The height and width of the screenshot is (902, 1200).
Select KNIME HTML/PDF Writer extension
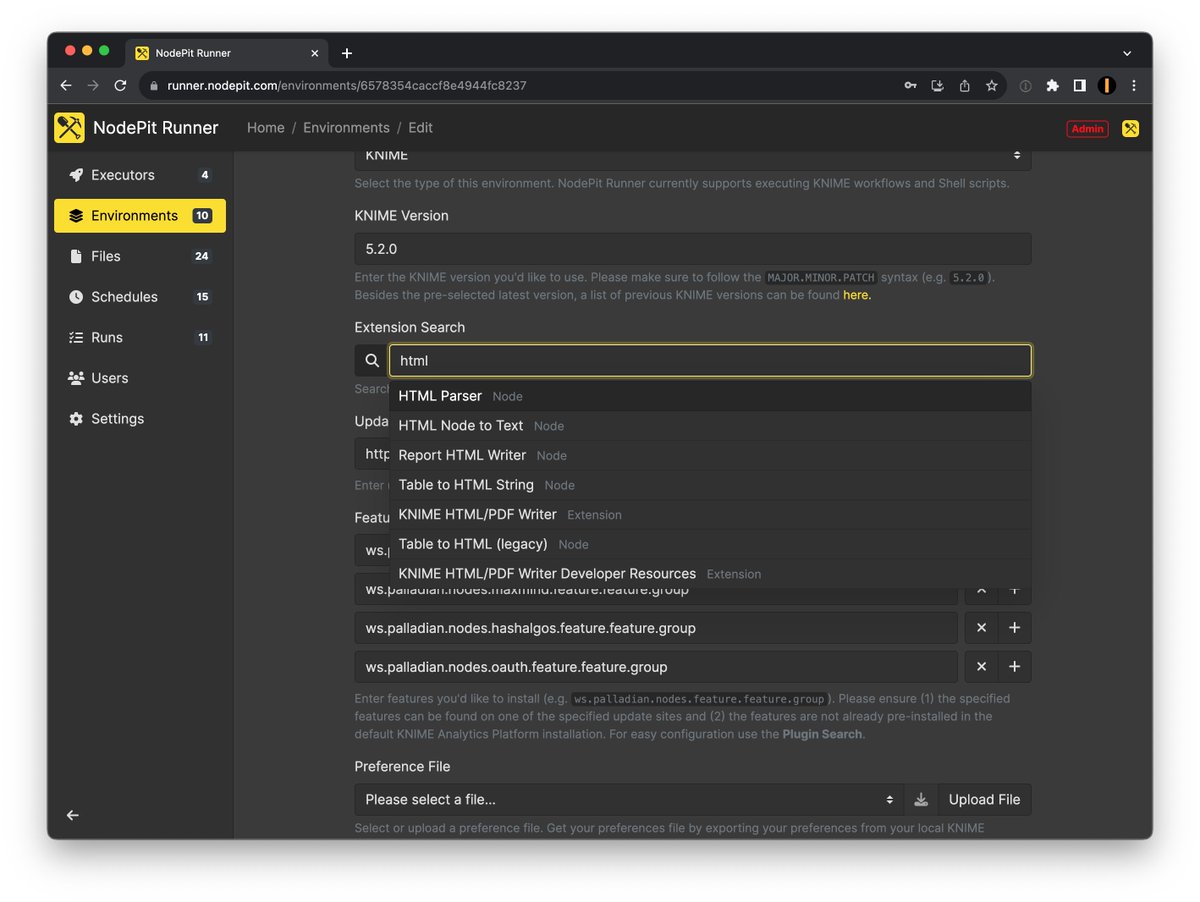(x=710, y=515)
